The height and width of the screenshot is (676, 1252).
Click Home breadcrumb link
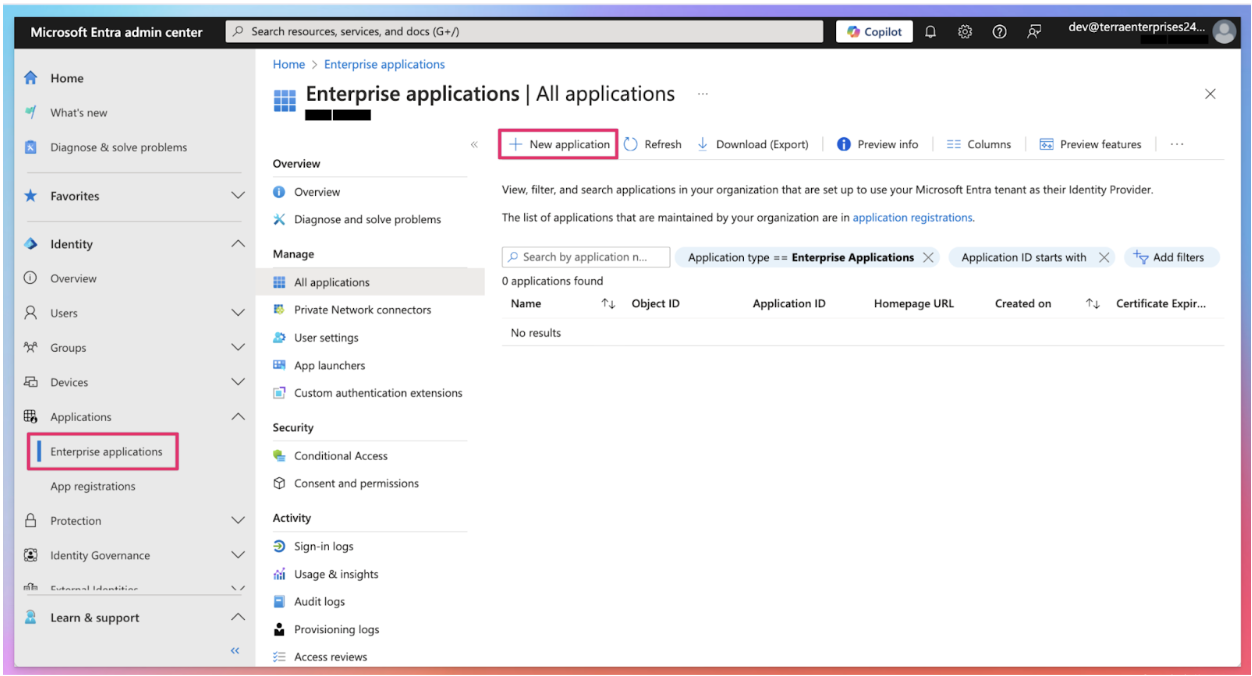[289, 64]
